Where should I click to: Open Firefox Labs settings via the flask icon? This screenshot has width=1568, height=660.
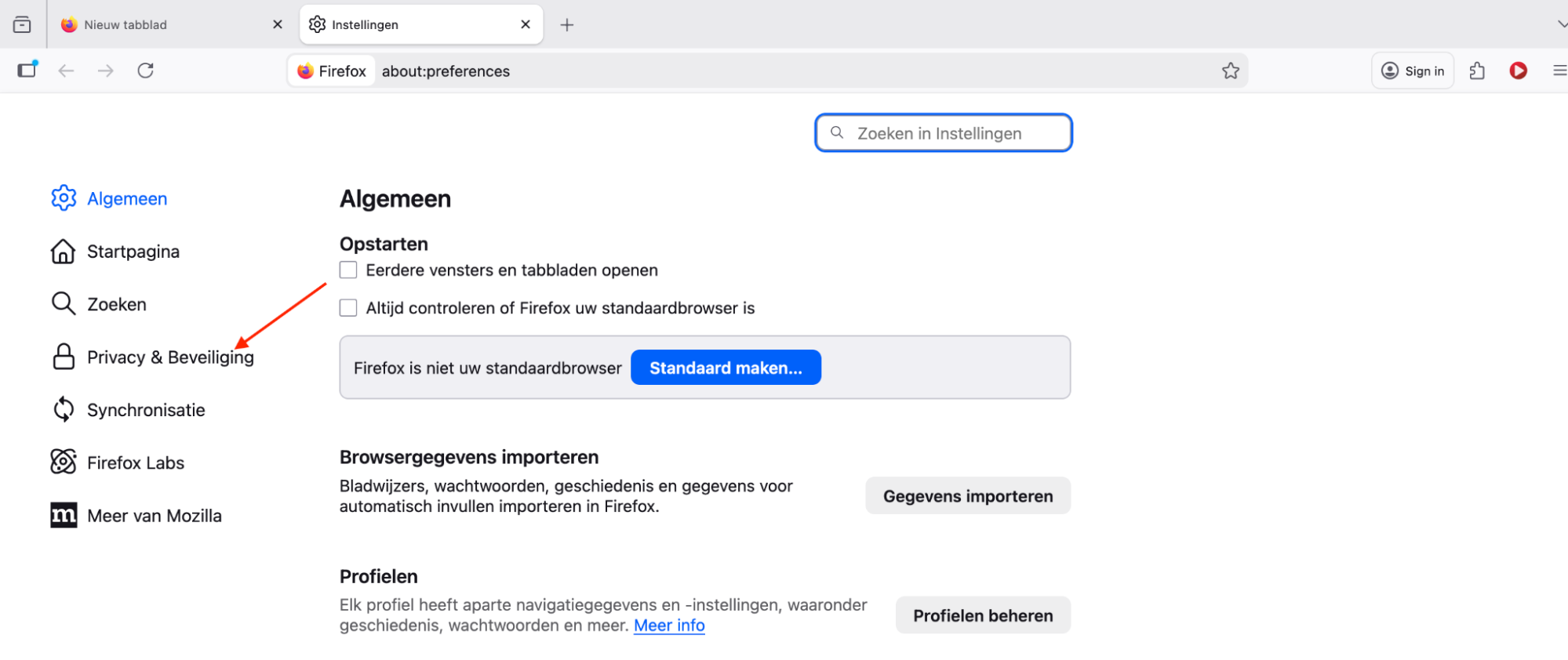tap(136, 462)
